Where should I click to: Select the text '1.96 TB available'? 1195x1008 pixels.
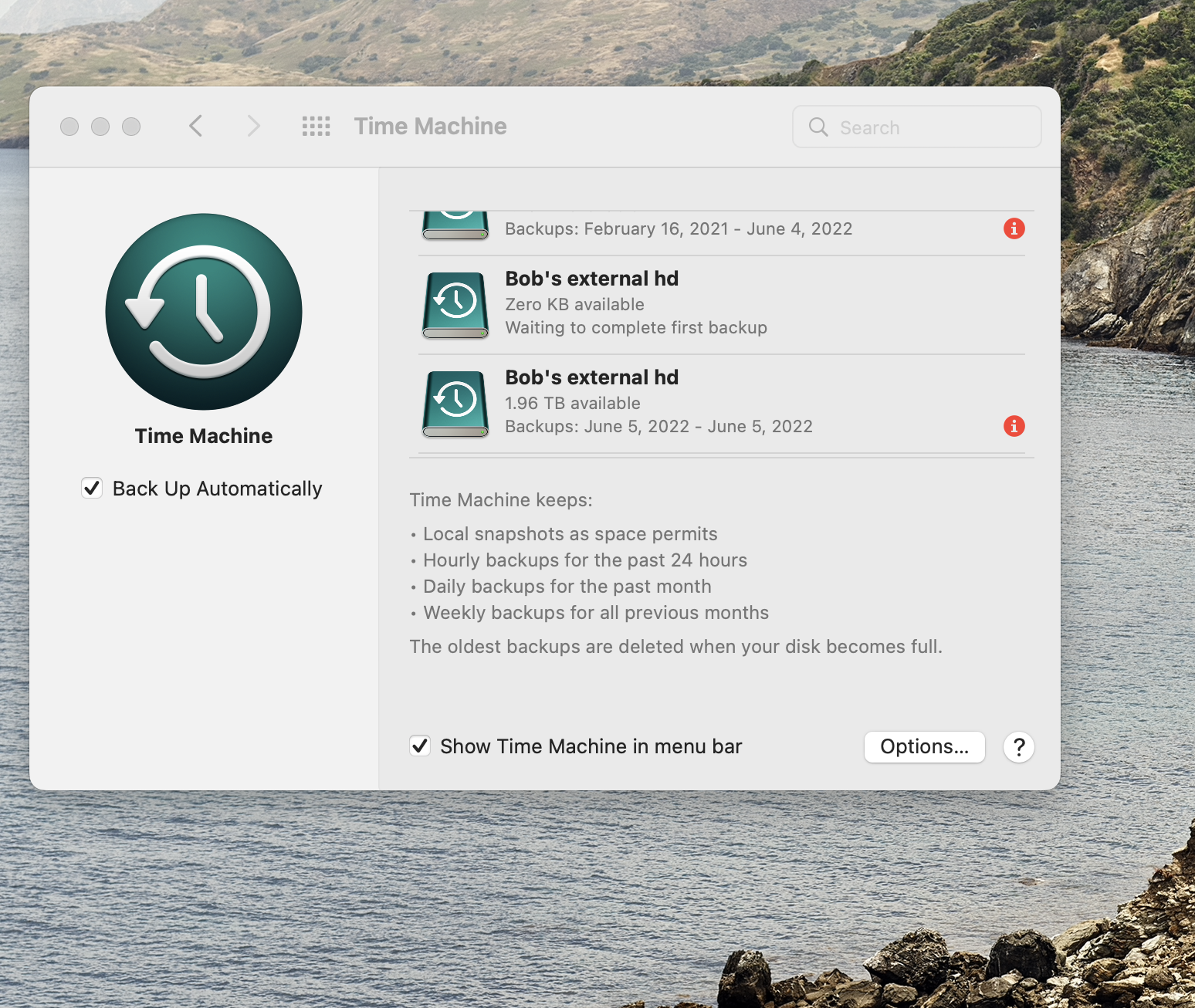pos(573,404)
